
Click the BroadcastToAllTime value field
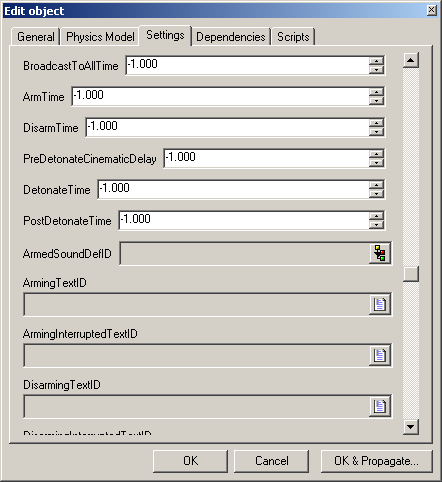point(247,65)
